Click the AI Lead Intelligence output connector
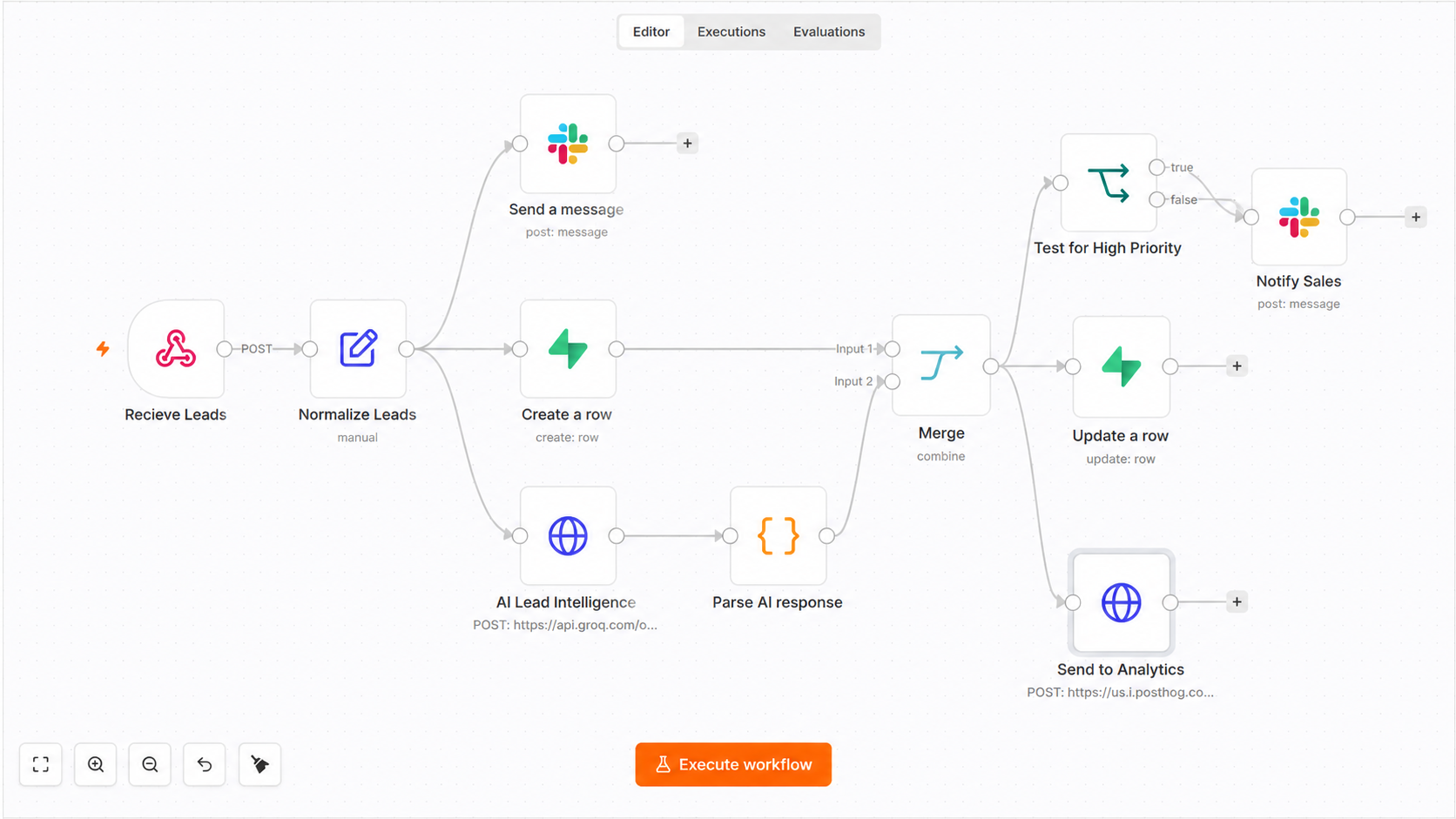 tap(617, 536)
